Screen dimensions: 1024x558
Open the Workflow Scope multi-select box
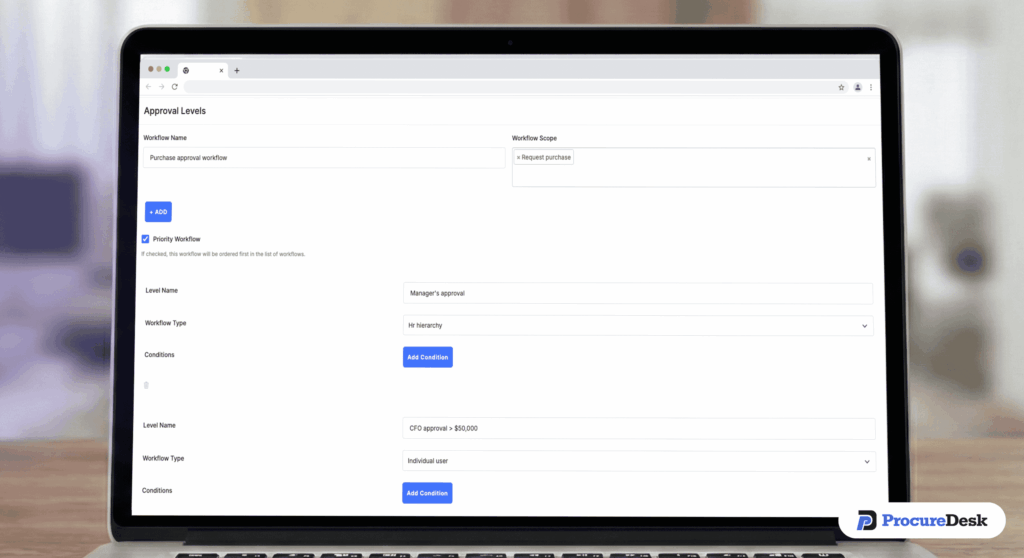click(694, 168)
